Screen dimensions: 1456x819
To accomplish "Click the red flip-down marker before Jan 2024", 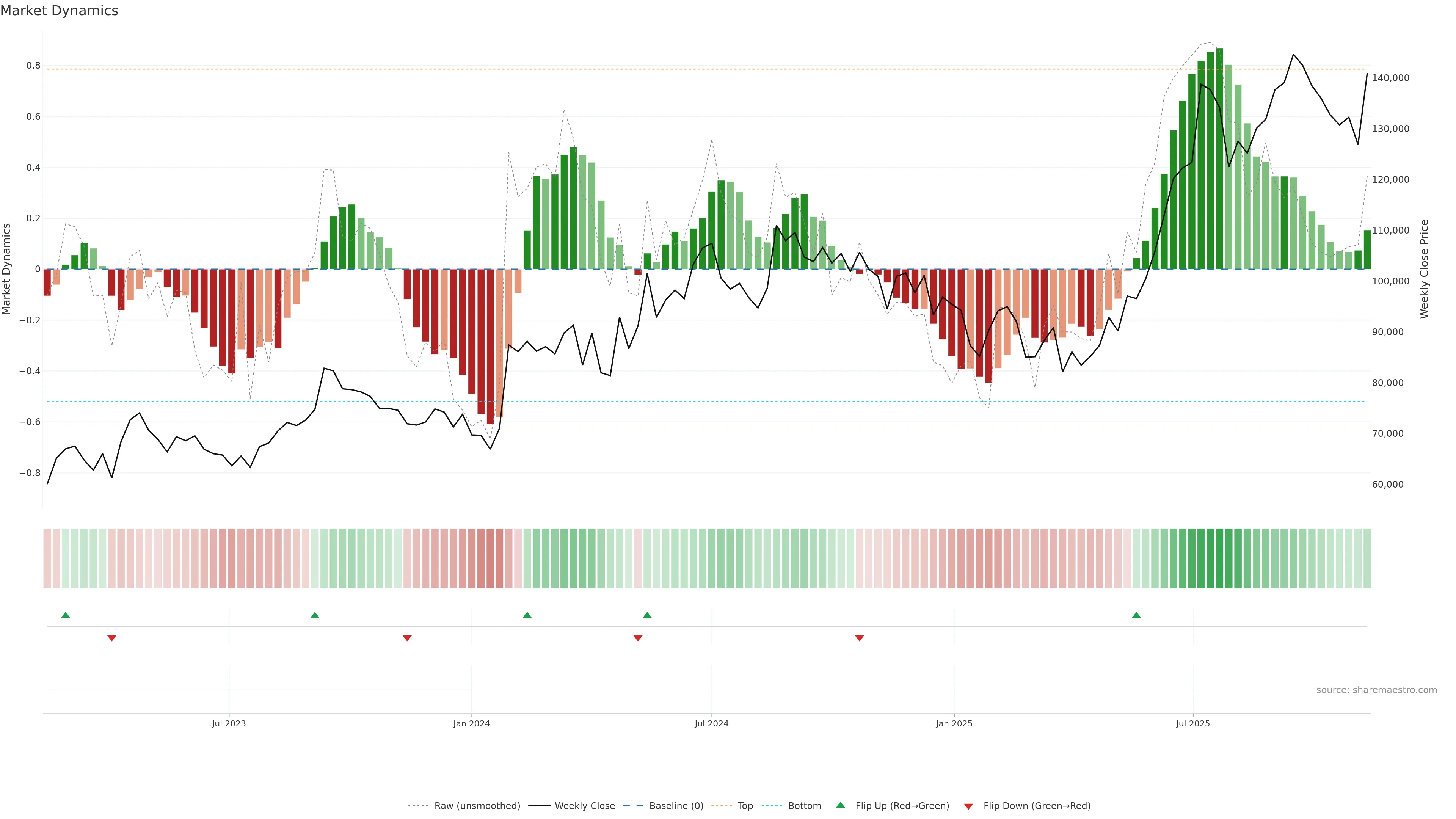I will tap(407, 638).
